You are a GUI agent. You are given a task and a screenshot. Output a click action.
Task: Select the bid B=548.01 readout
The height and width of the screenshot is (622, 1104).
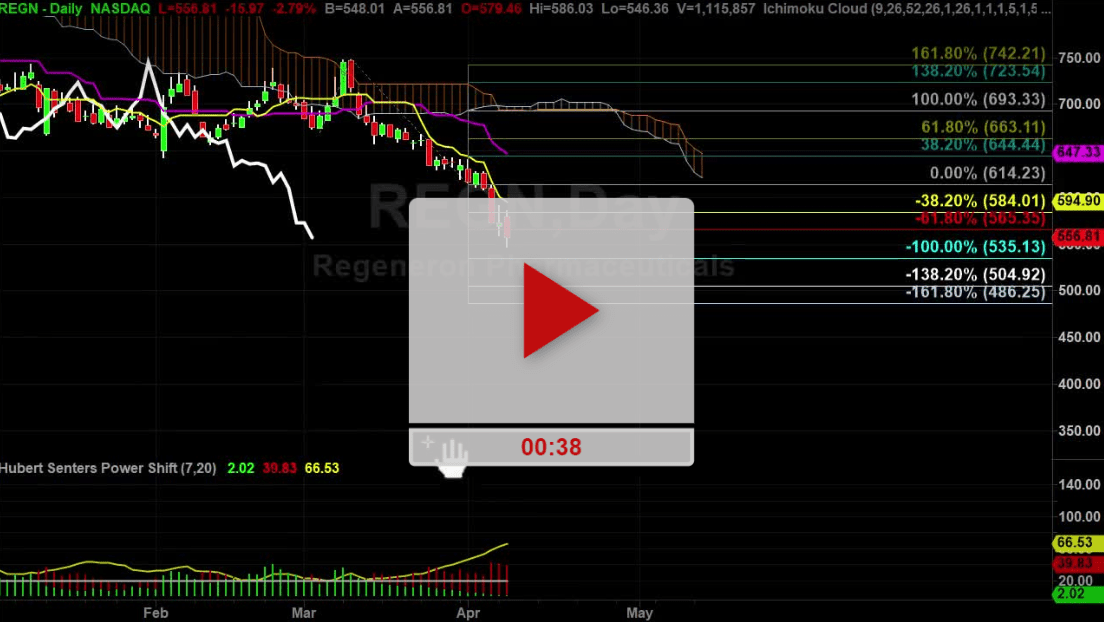point(355,8)
